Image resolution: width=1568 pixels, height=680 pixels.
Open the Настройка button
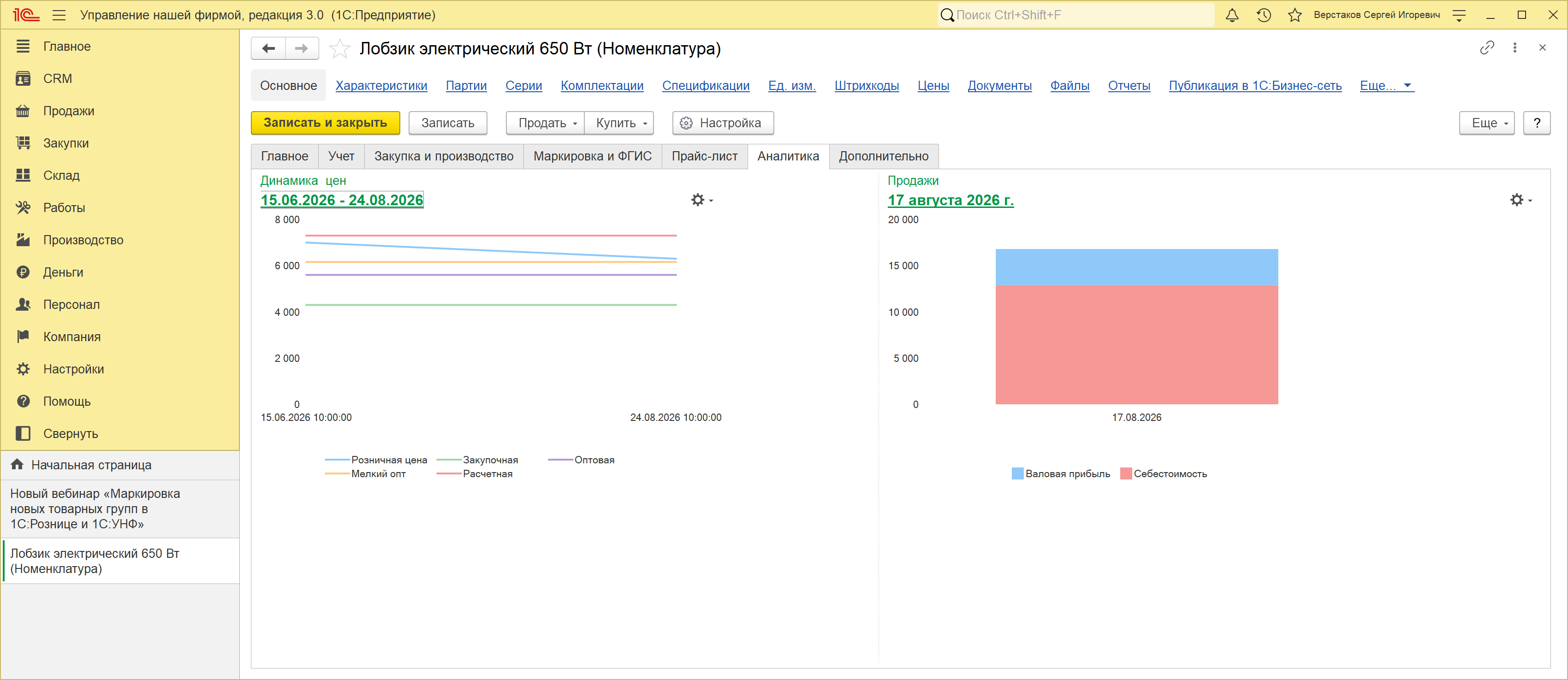pyautogui.click(x=723, y=123)
